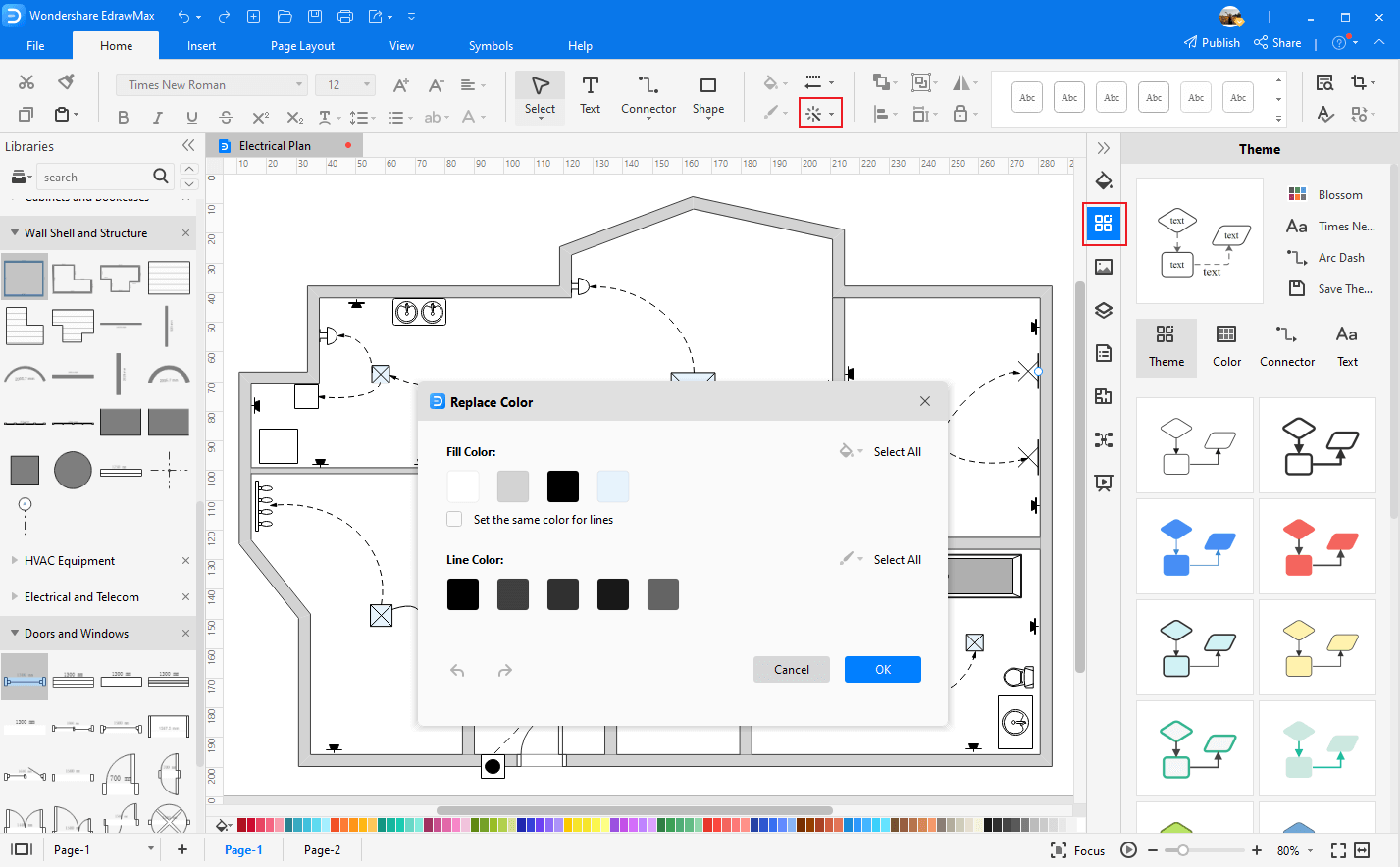1400x867 pixels.
Task: Click the Publish button
Action: [1212, 42]
